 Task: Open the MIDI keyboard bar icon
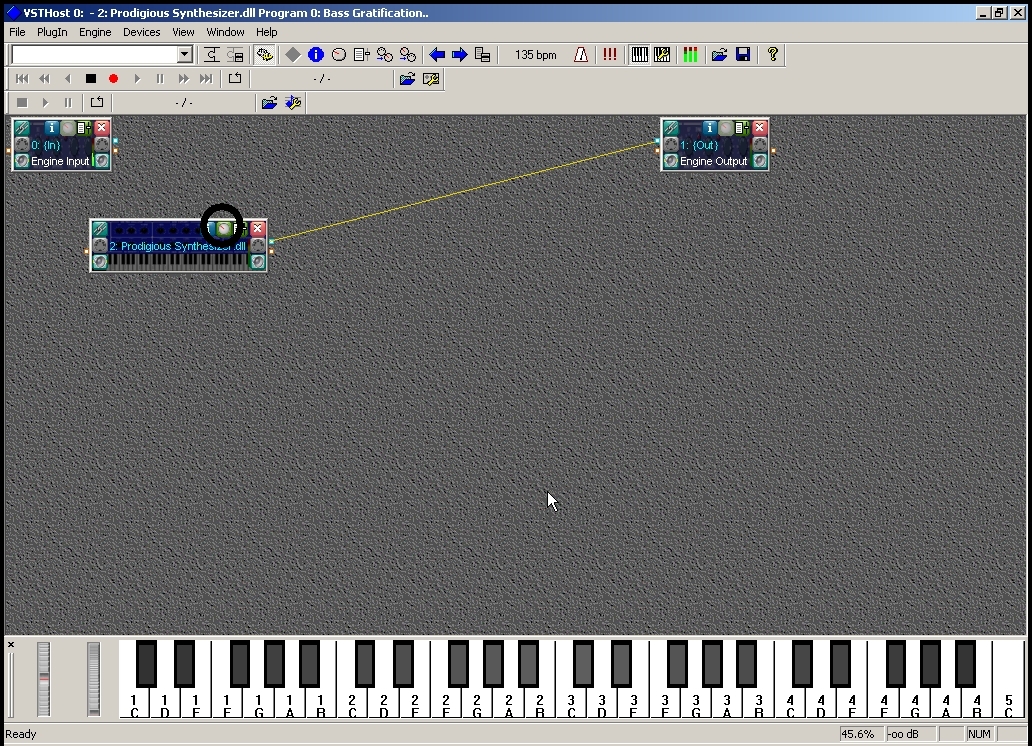coord(640,54)
